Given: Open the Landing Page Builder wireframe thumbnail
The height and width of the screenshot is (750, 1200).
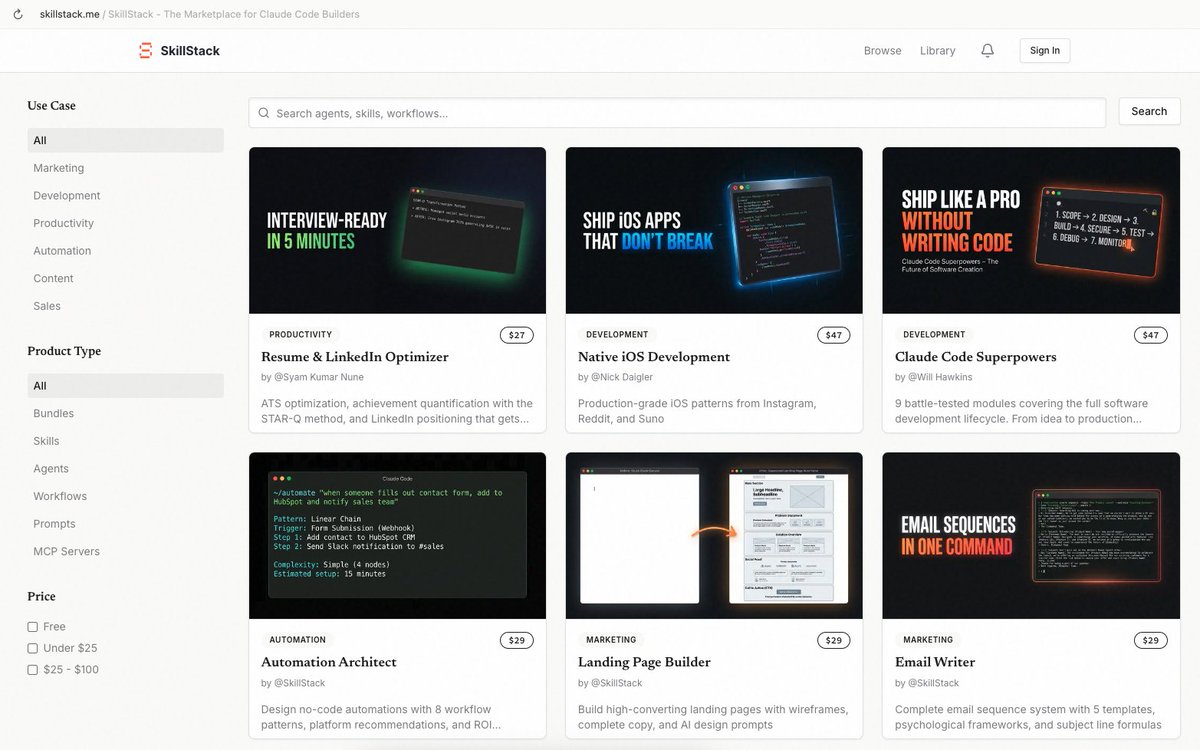Looking at the screenshot, I should [714, 536].
